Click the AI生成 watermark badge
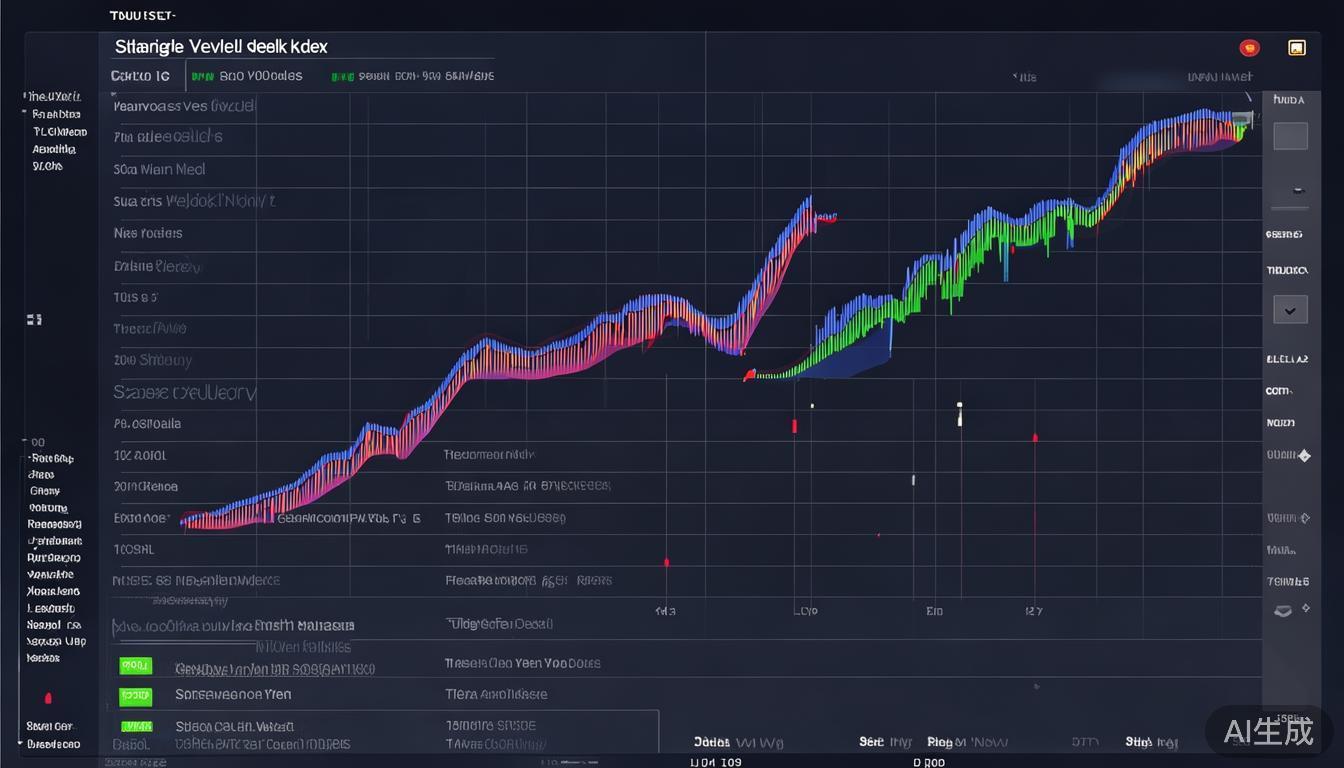 click(x=1269, y=732)
